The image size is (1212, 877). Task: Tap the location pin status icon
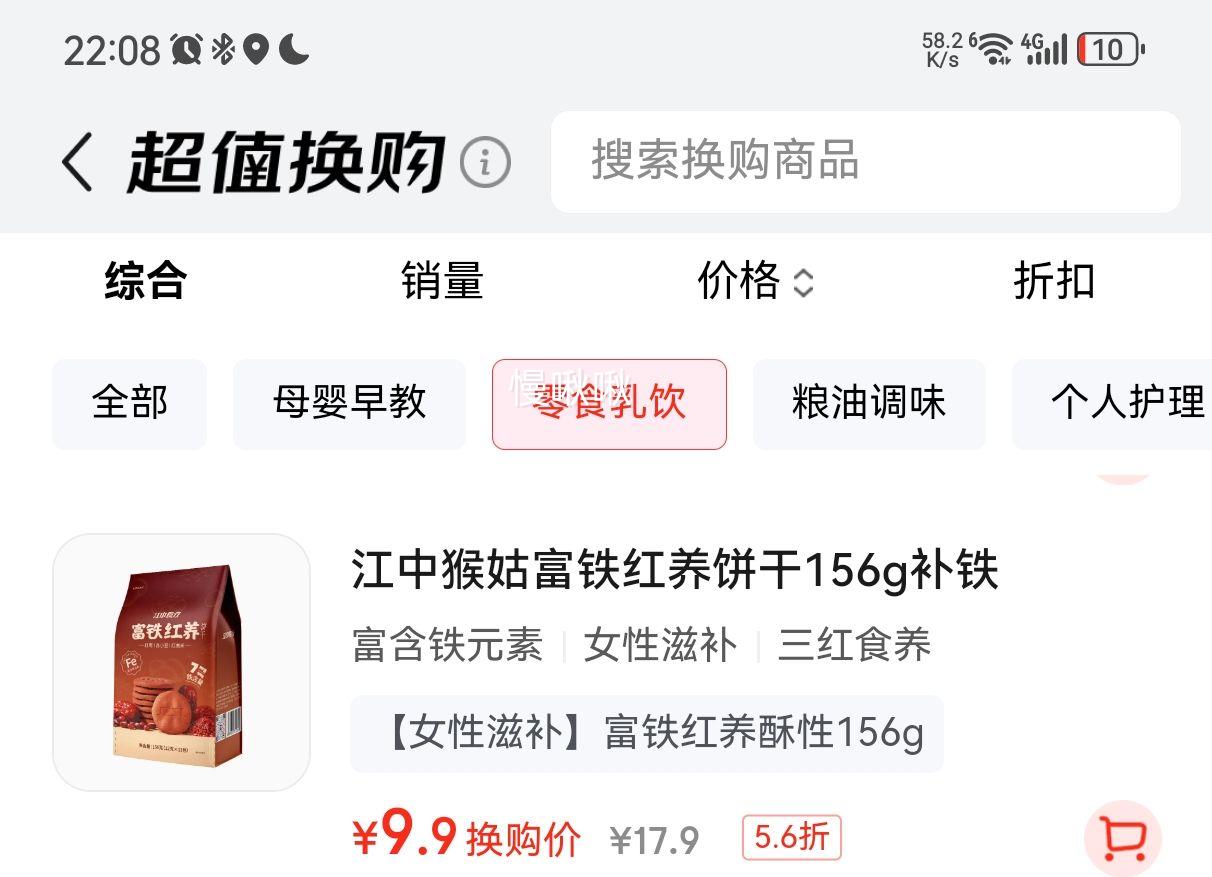pyautogui.click(x=256, y=49)
